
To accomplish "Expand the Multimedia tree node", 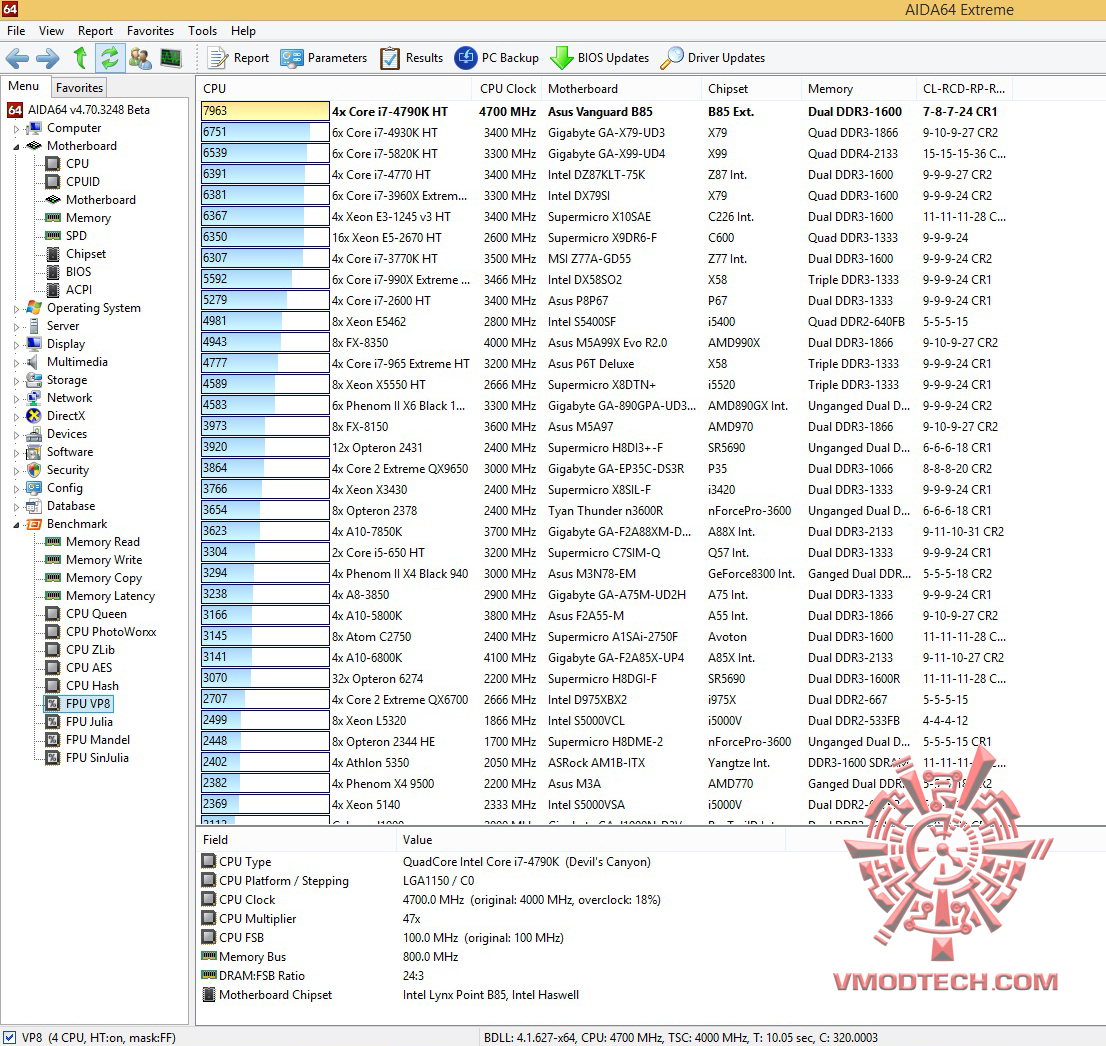I will click(16, 363).
